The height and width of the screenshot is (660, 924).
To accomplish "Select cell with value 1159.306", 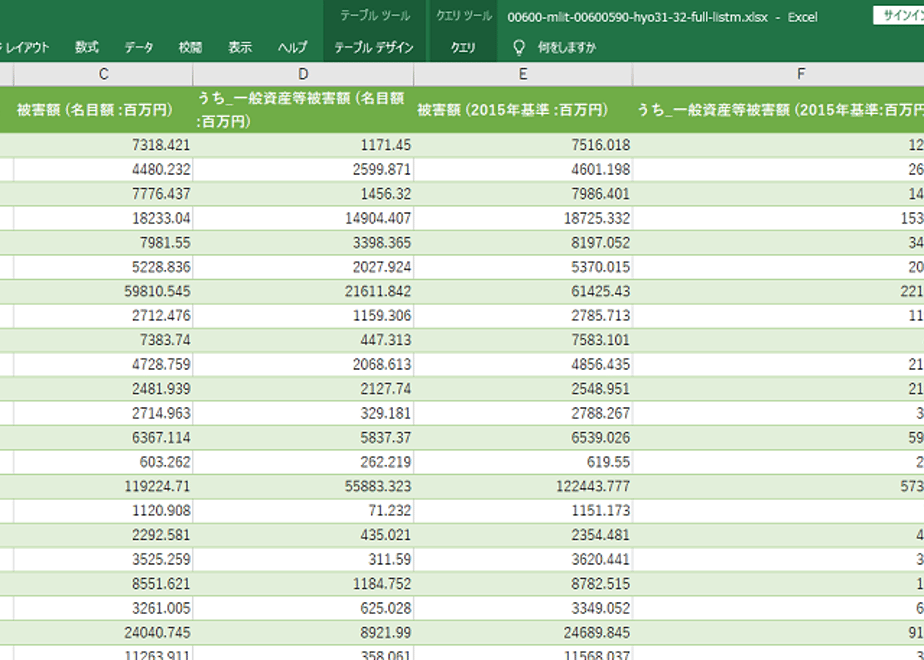I will [x=303, y=316].
